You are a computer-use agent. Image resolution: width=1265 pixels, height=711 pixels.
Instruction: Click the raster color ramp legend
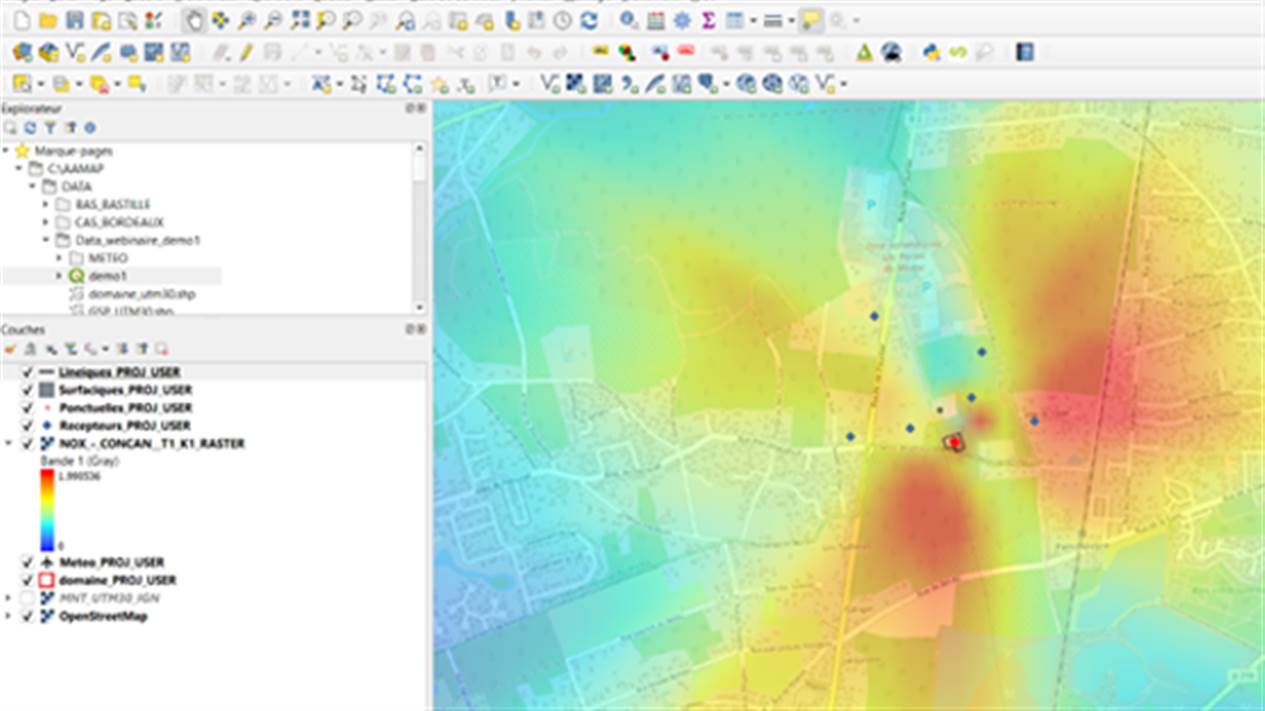pos(47,510)
